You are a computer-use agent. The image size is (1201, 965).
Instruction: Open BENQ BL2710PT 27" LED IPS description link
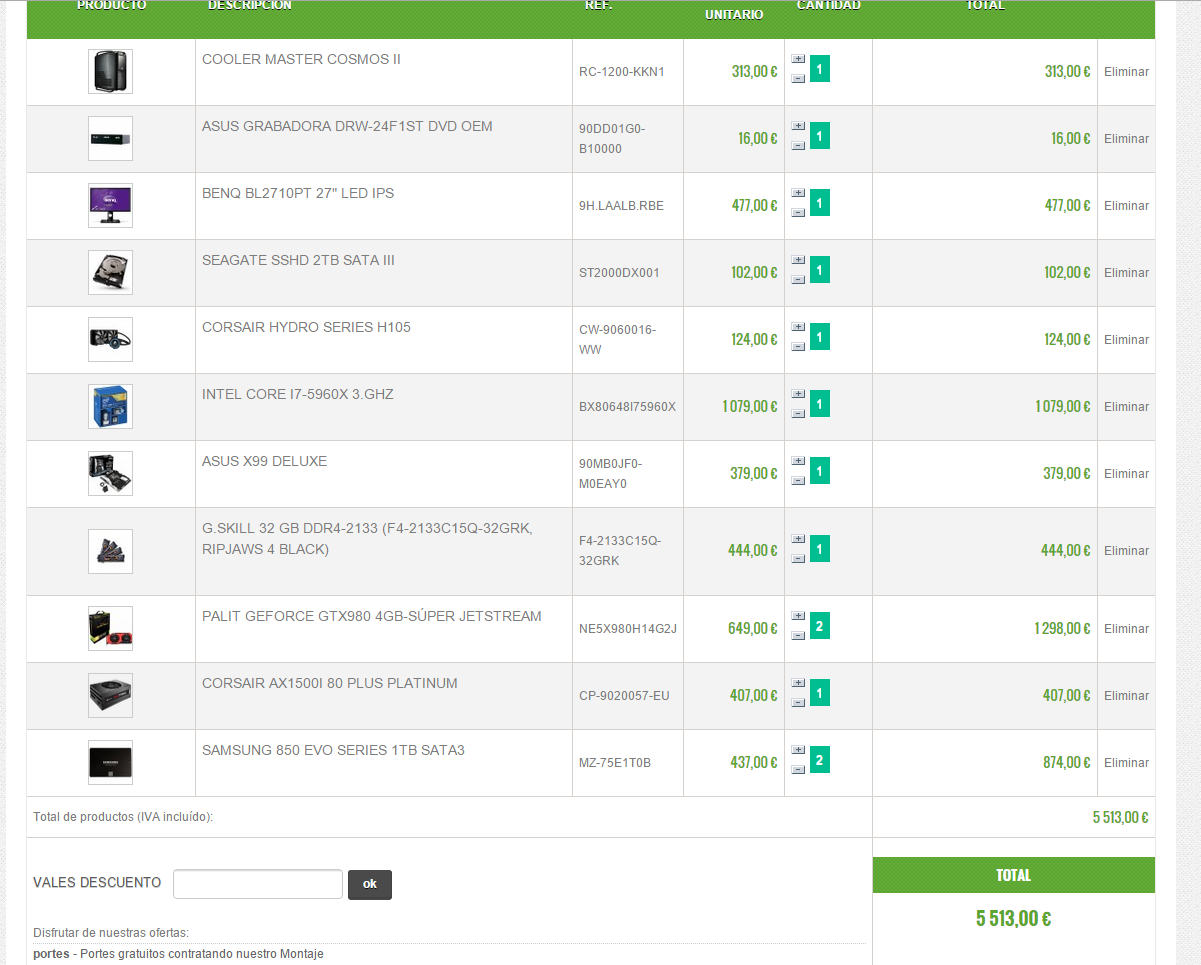298,194
